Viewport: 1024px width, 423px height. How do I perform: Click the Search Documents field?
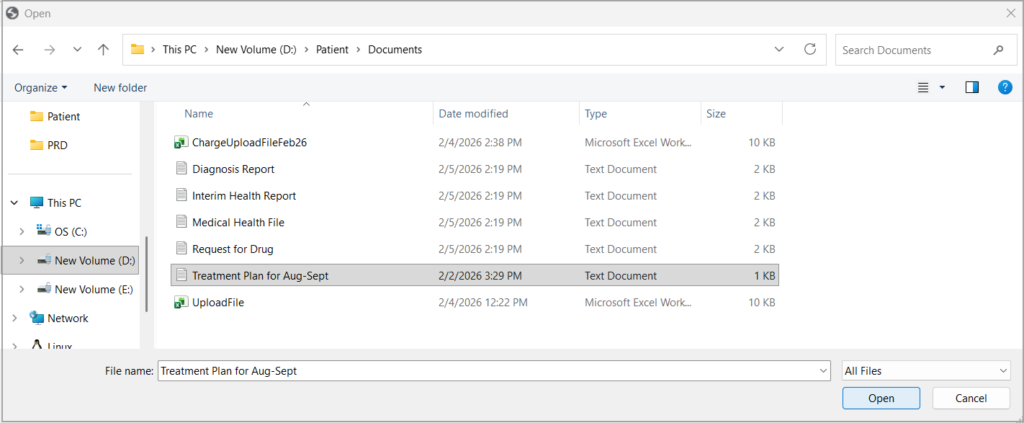[910, 50]
